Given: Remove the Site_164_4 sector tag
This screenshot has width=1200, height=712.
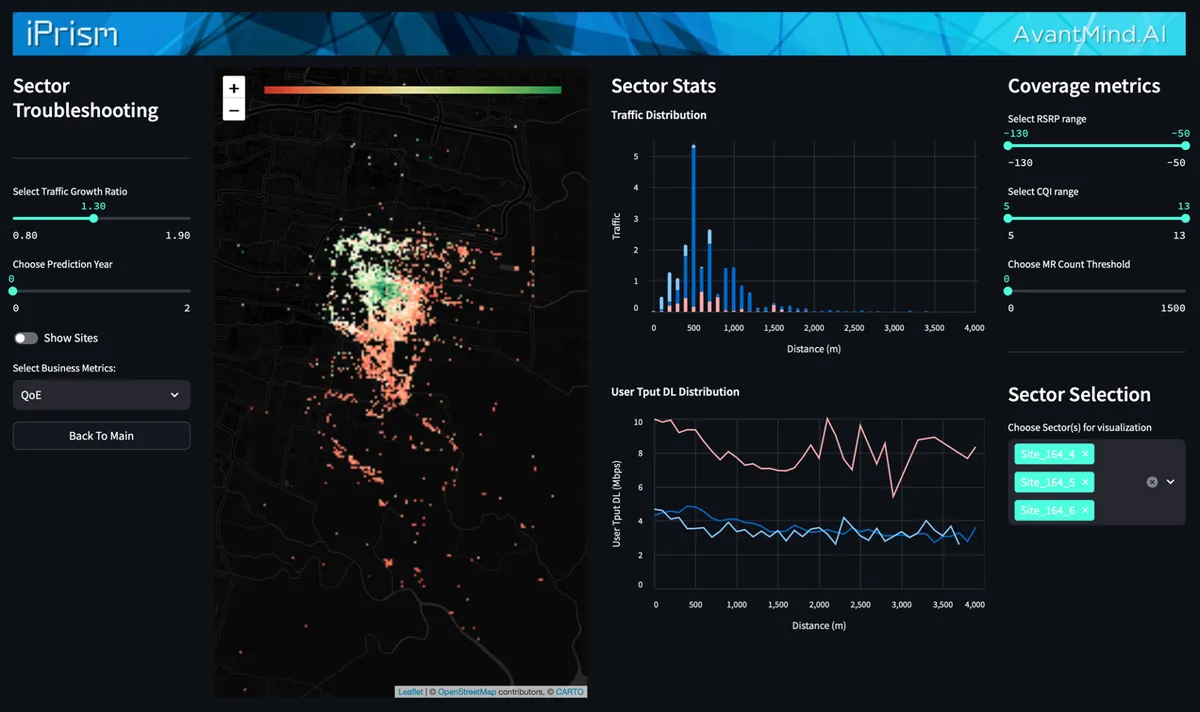Looking at the screenshot, I should [x=1085, y=453].
